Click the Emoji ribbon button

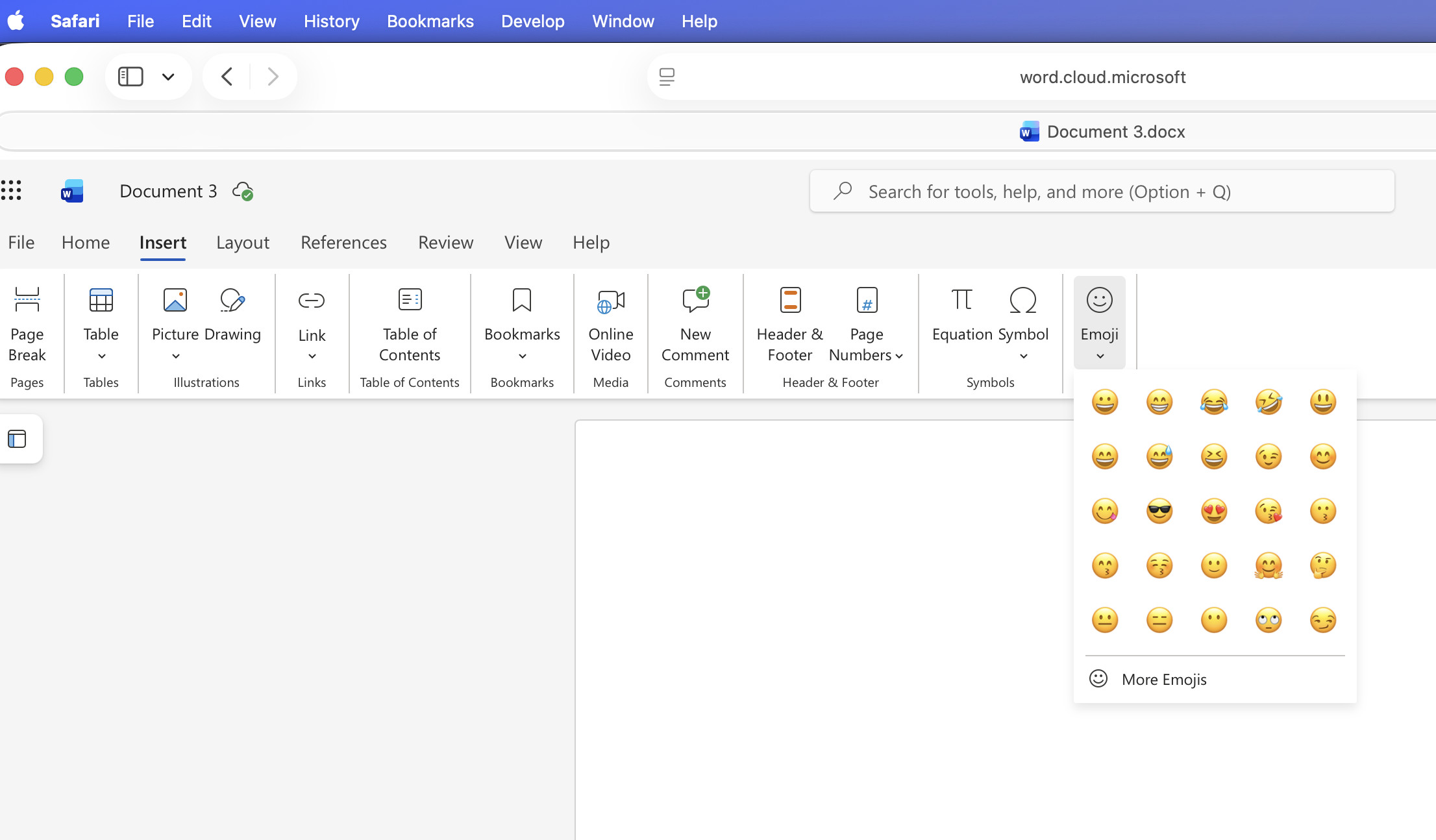(x=1099, y=322)
